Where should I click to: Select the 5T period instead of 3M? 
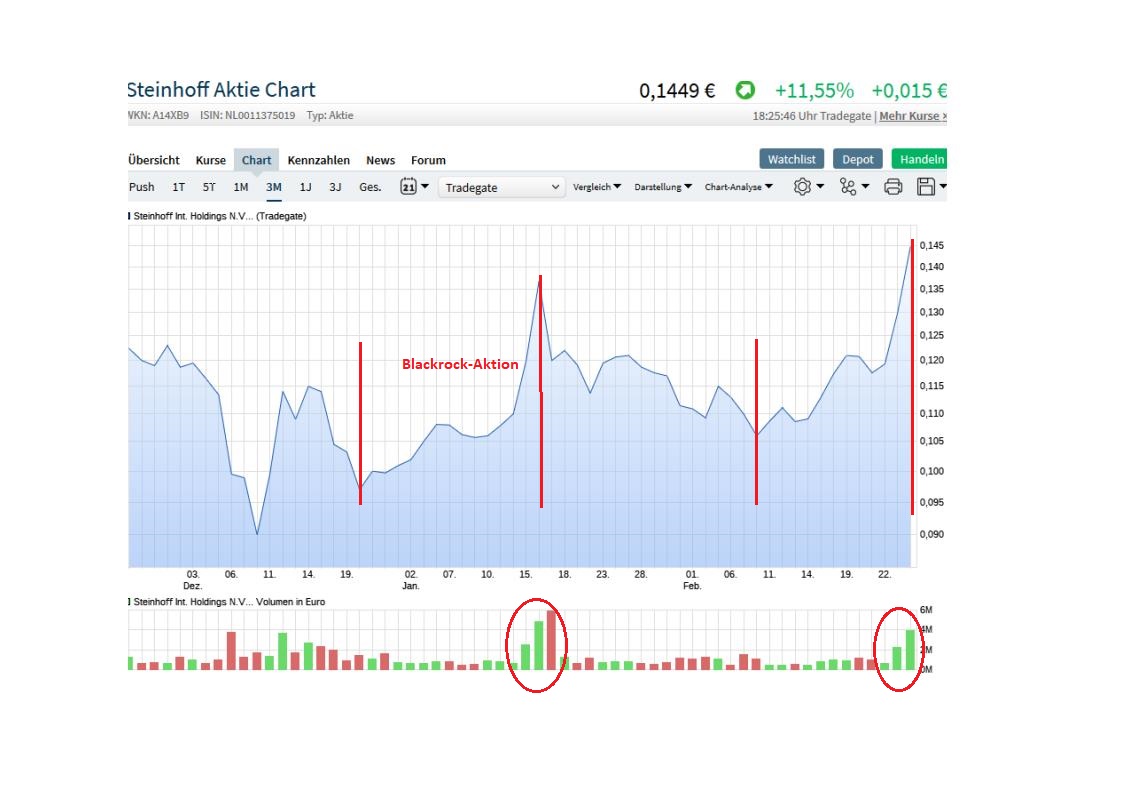[x=208, y=187]
